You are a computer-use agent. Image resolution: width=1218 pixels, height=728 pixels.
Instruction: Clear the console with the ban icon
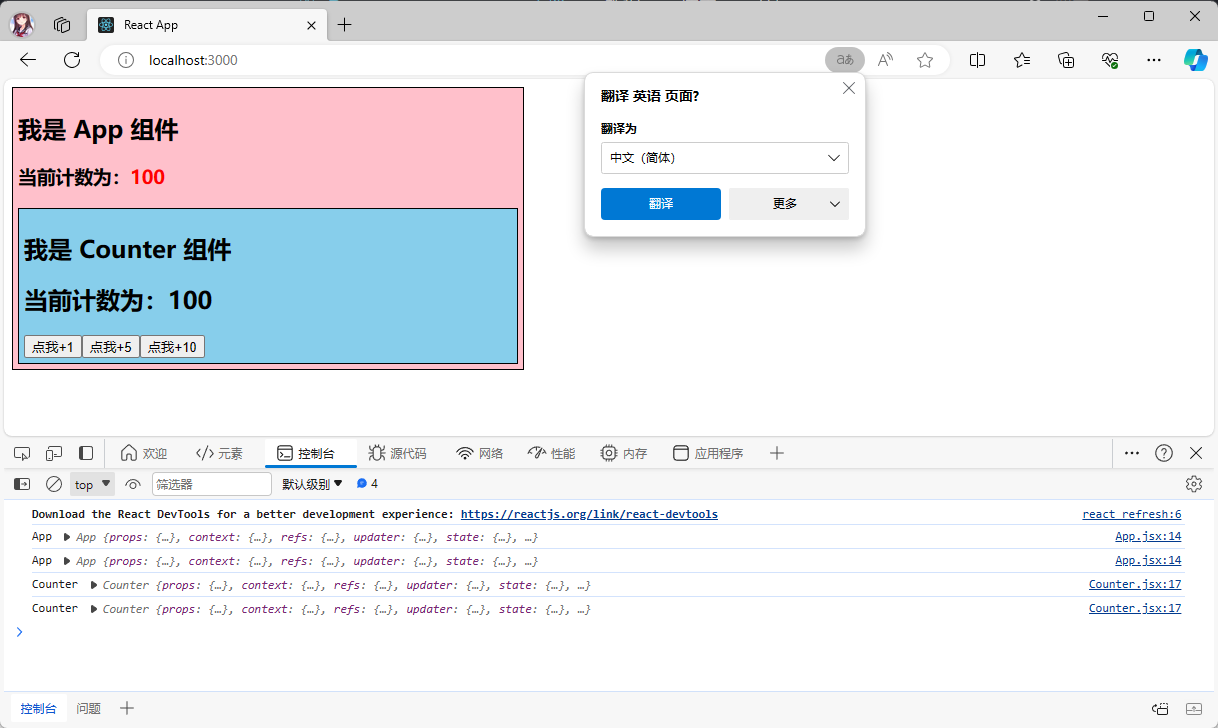[54, 484]
